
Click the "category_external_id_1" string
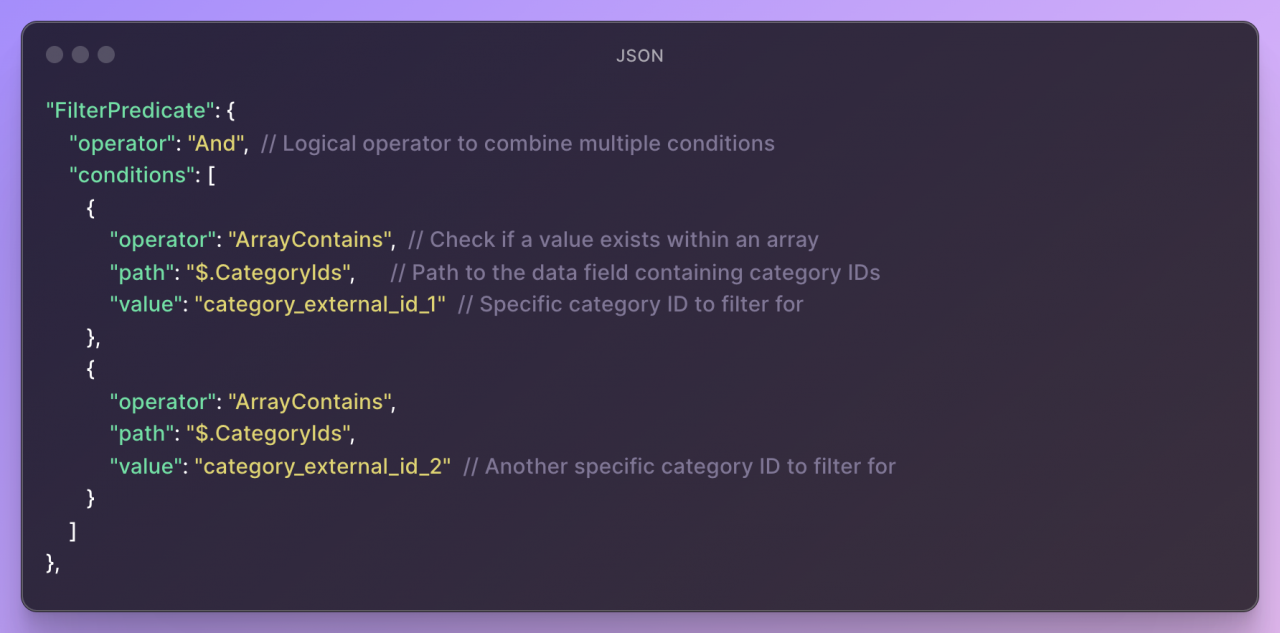320,304
